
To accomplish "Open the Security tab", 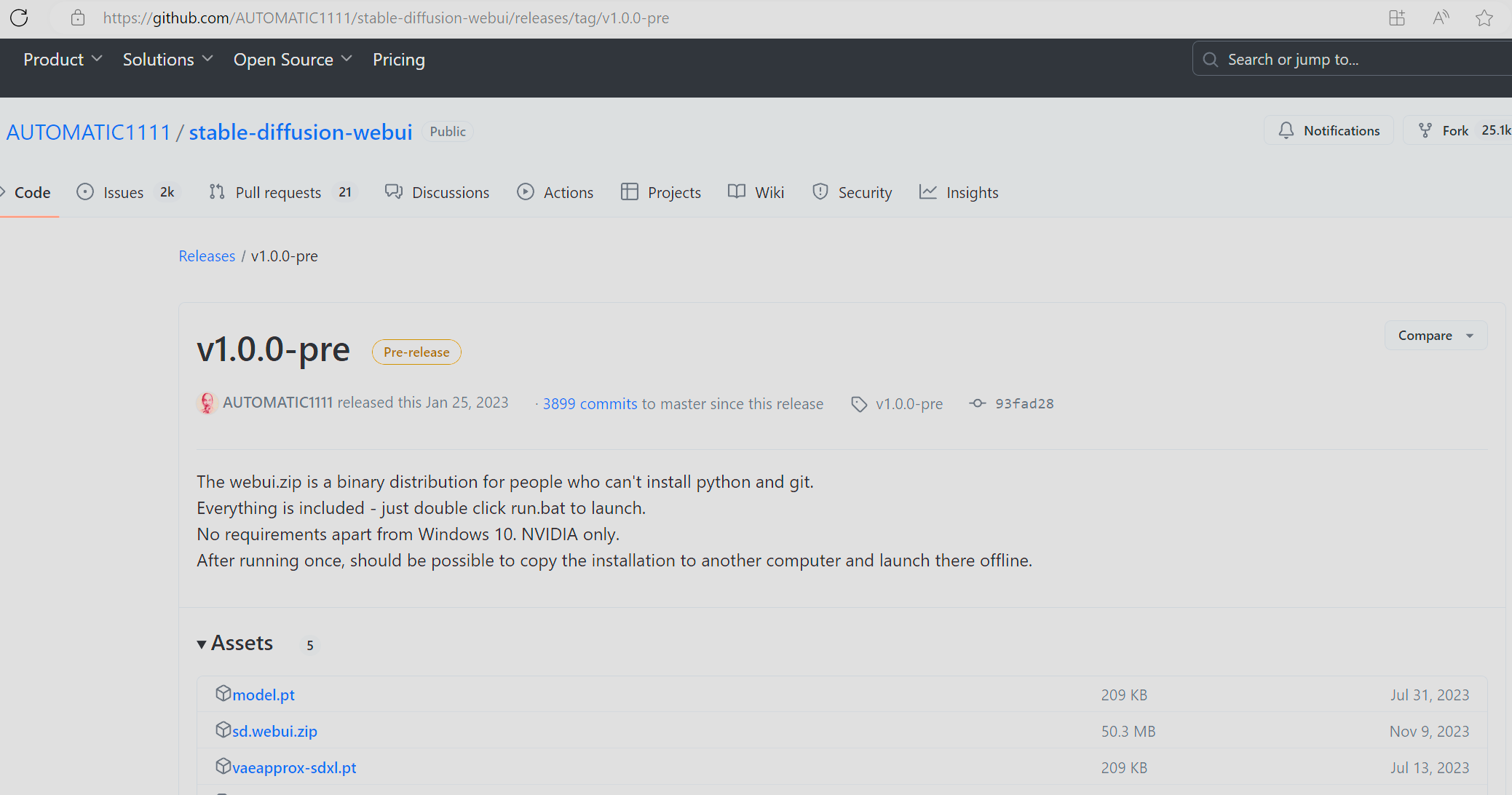I will tap(852, 192).
